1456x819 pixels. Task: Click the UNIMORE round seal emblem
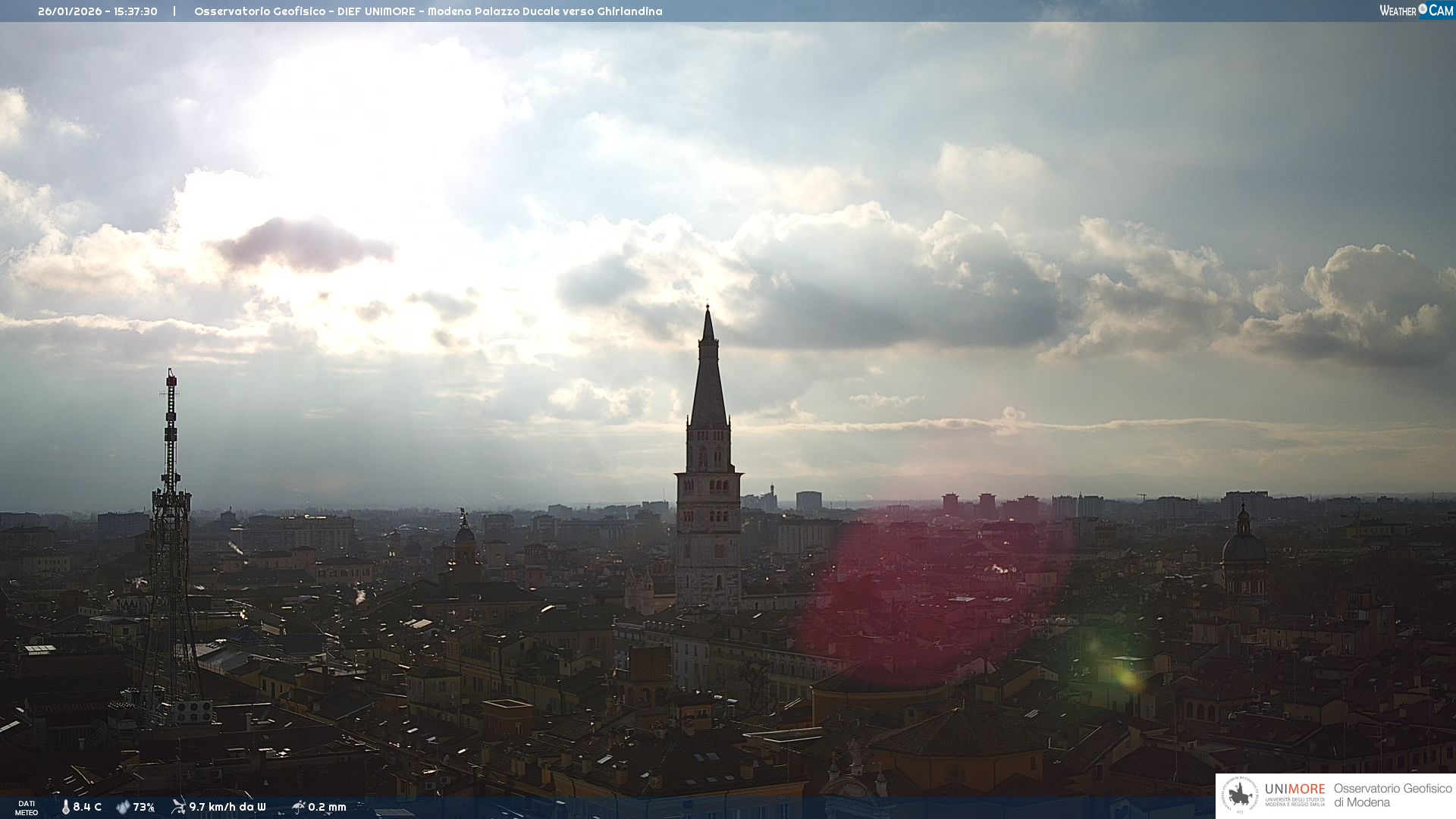[x=1240, y=795]
